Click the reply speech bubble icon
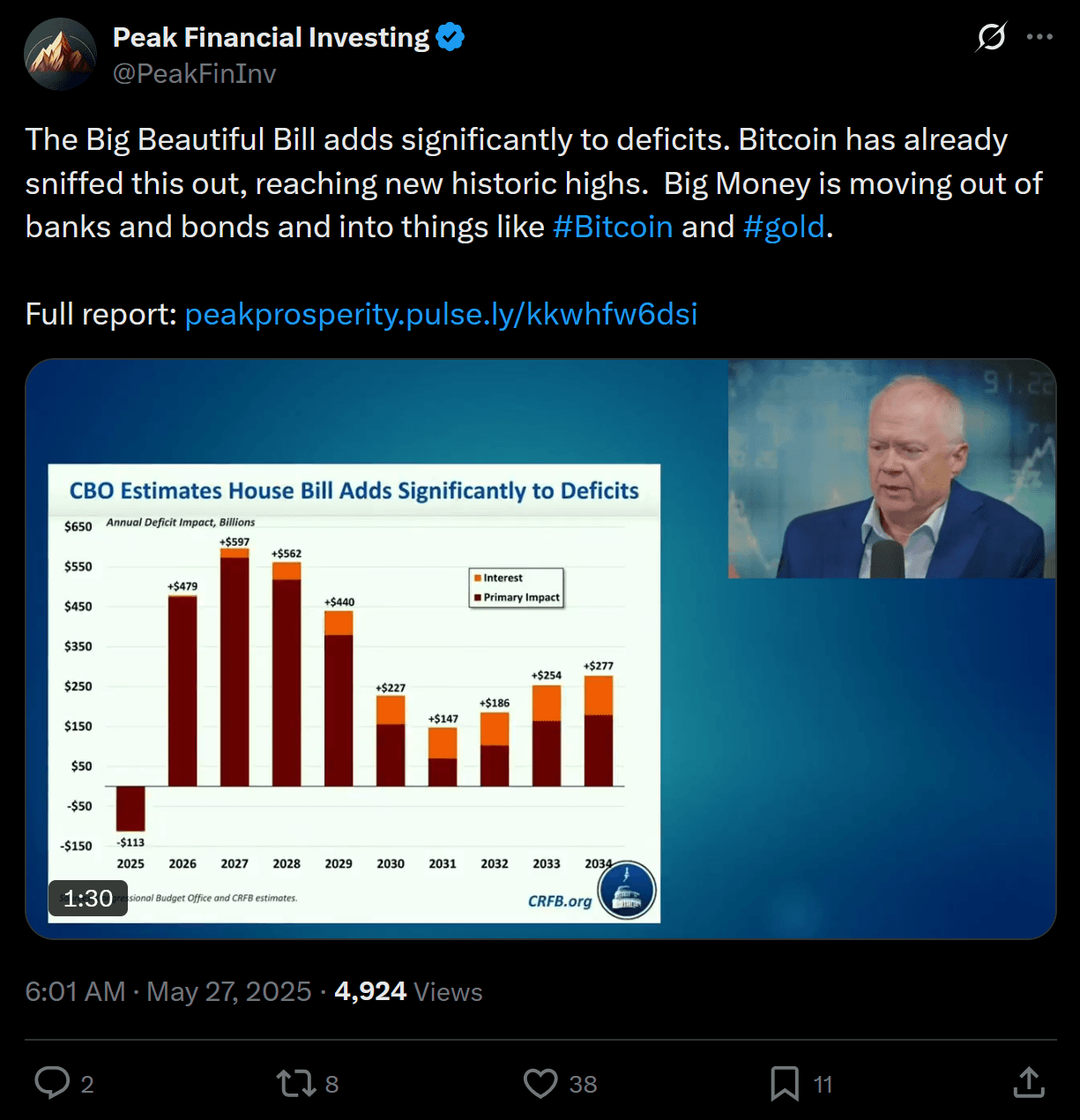Screen dimensions: 1080x1120 (52, 1083)
